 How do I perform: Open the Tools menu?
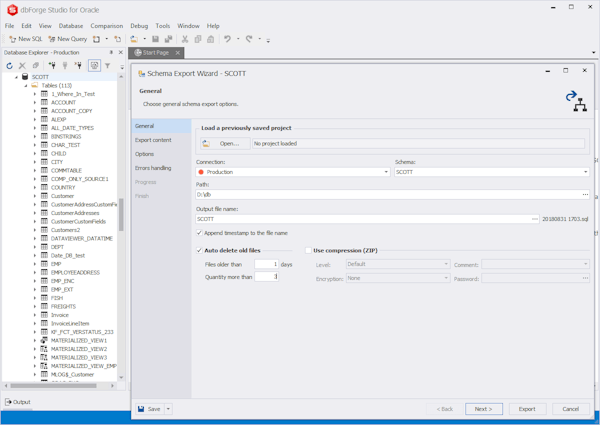163,26
